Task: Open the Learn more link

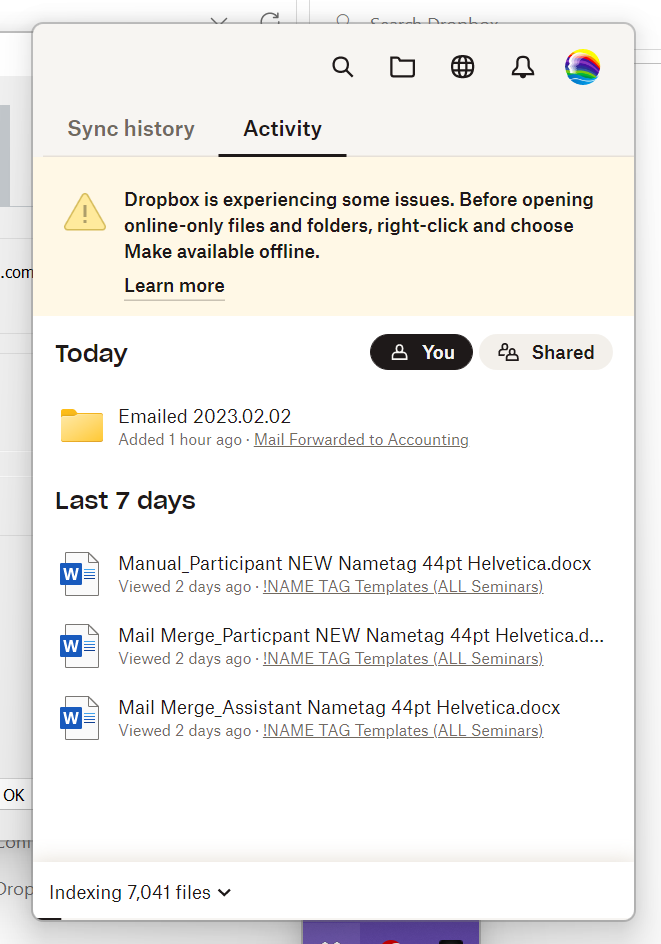Action: pos(174,286)
